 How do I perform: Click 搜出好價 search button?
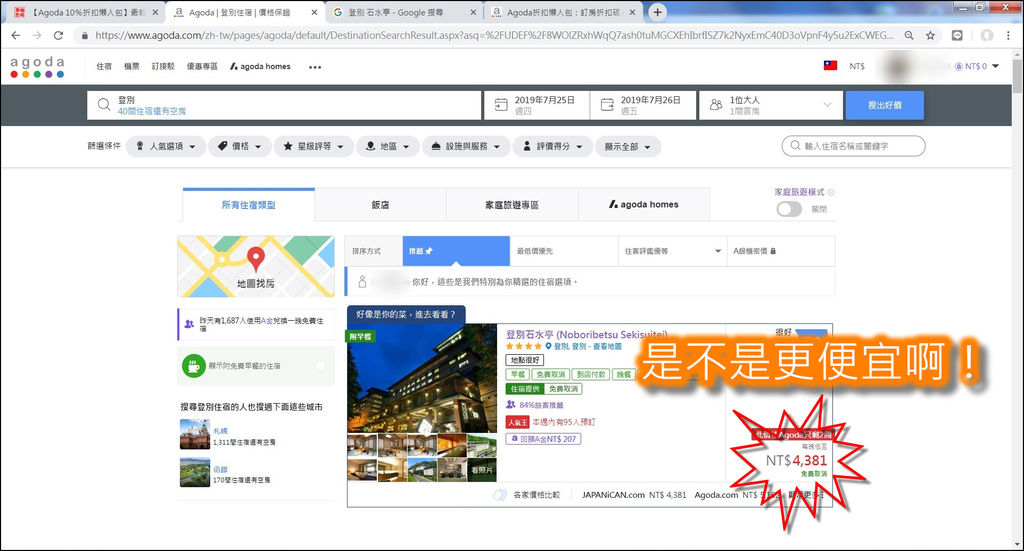pos(884,104)
